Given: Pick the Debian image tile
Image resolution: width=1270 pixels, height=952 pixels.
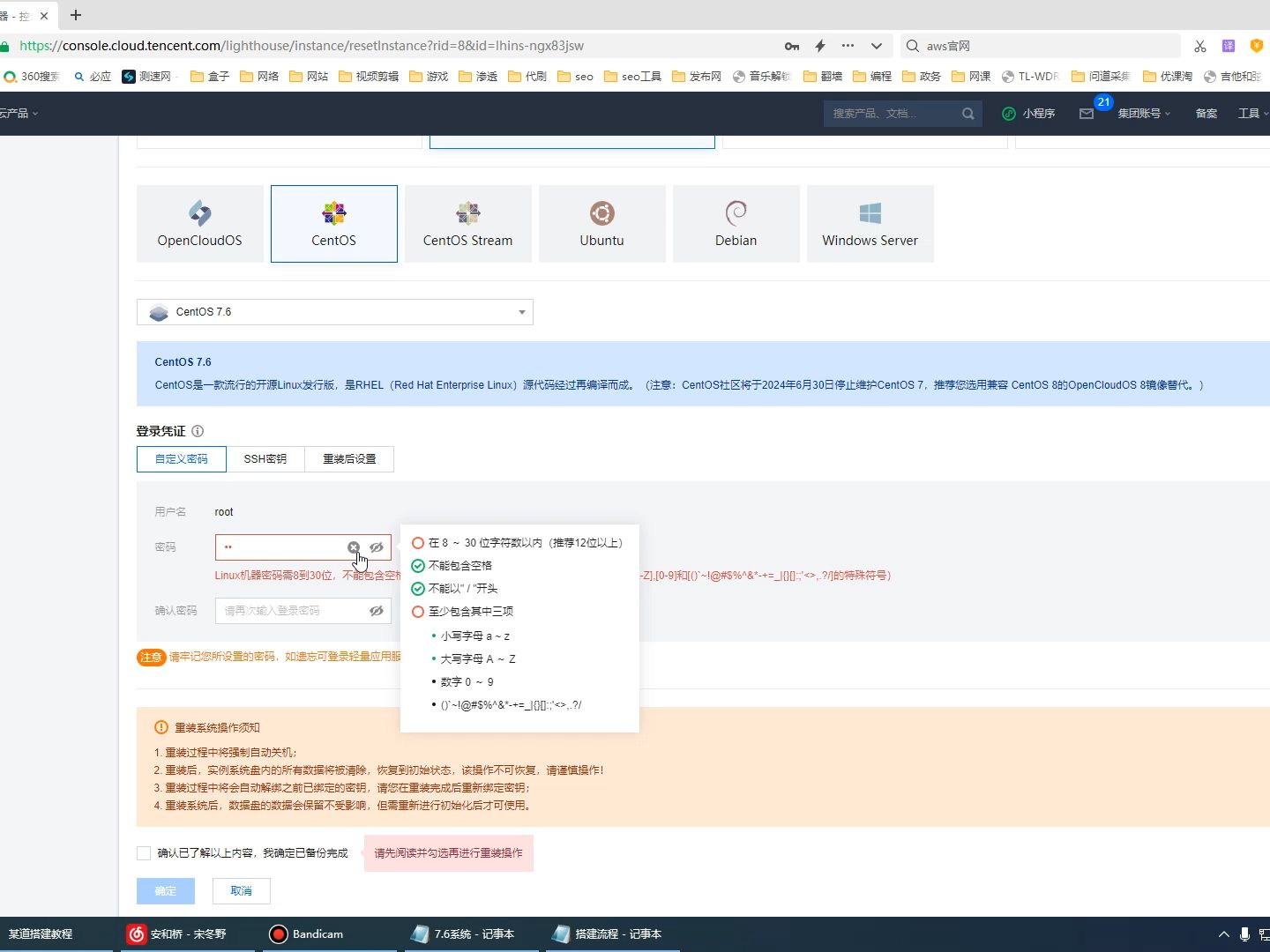Looking at the screenshot, I should 736,224.
